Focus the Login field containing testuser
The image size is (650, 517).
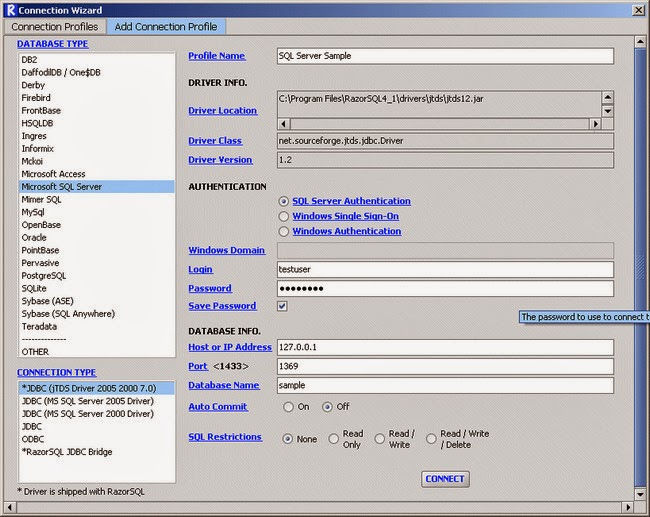point(445,269)
